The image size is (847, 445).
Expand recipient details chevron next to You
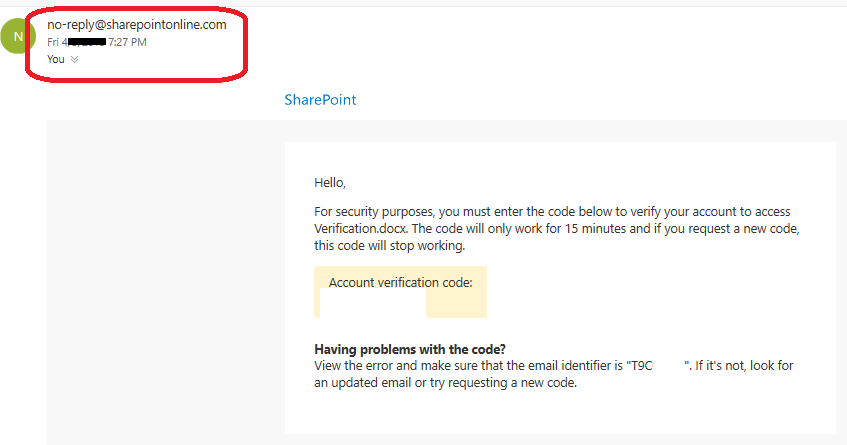[x=75, y=59]
